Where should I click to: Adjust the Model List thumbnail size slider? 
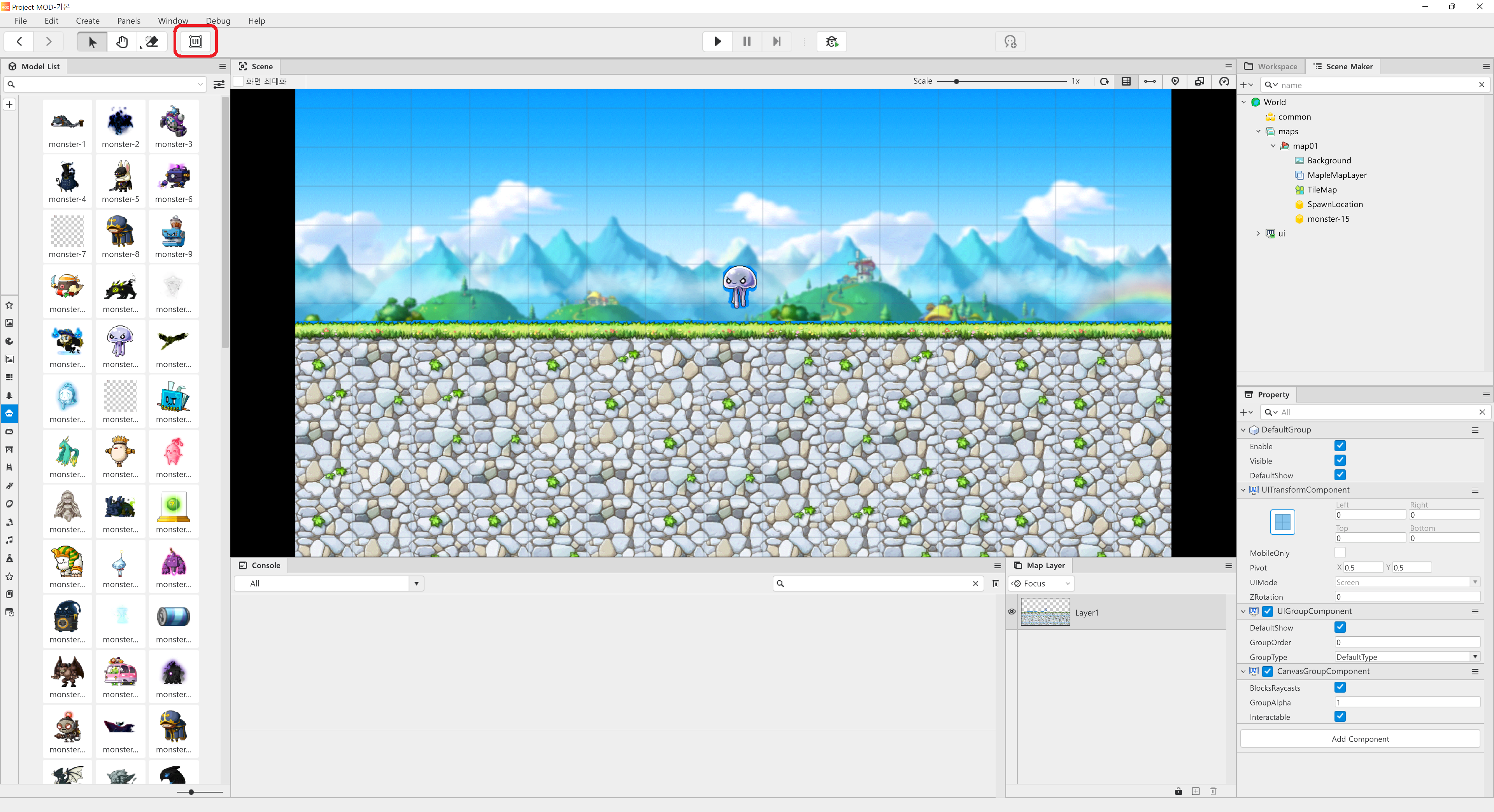tap(191, 792)
